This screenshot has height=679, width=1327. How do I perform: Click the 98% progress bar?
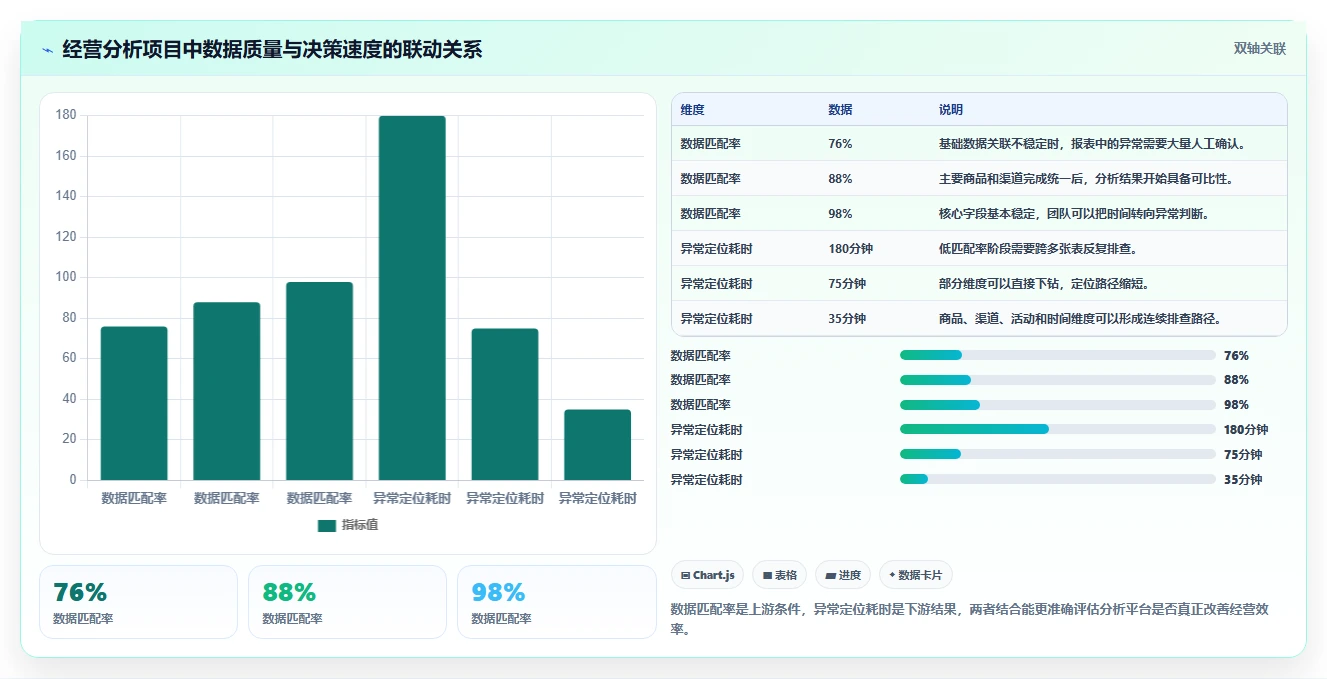tap(1058, 405)
